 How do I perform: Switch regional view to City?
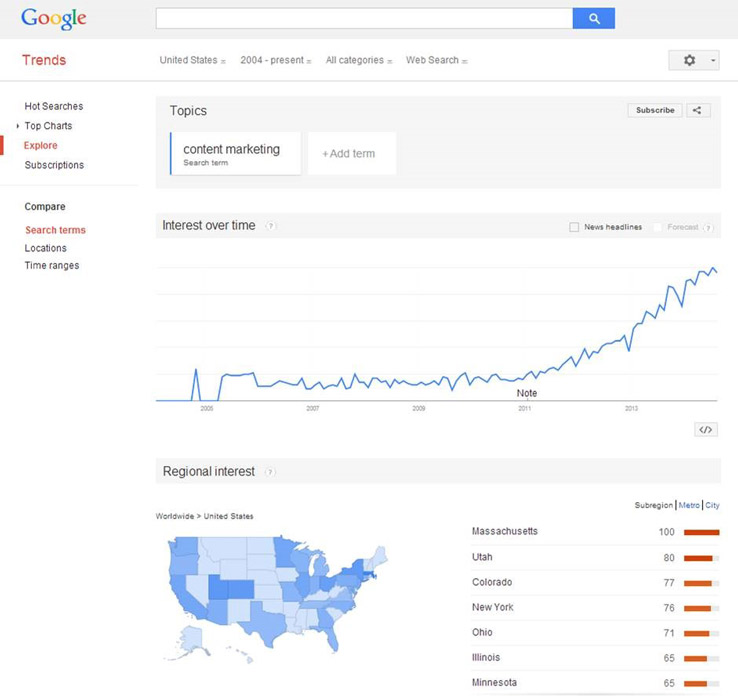[712, 505]
